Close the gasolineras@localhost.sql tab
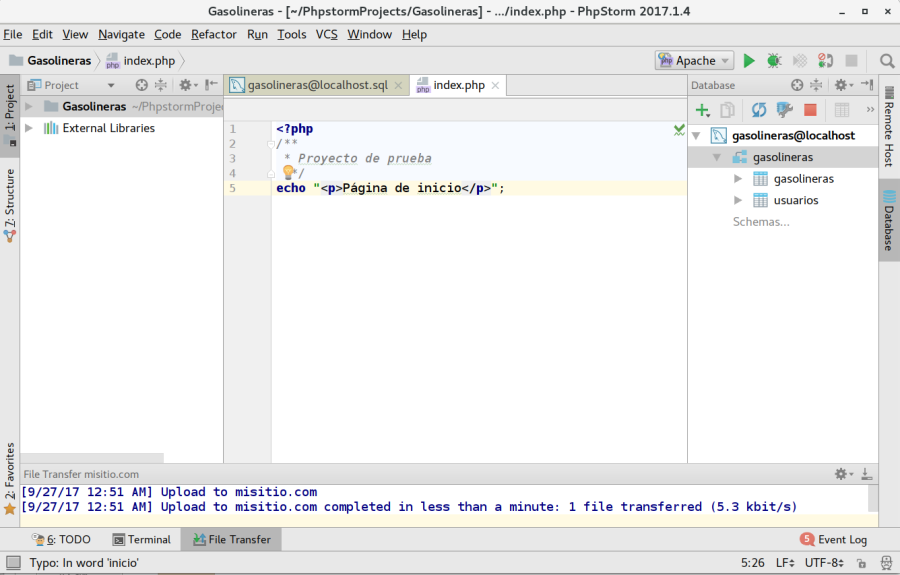The image size is (900, 575). click(398, 86)
